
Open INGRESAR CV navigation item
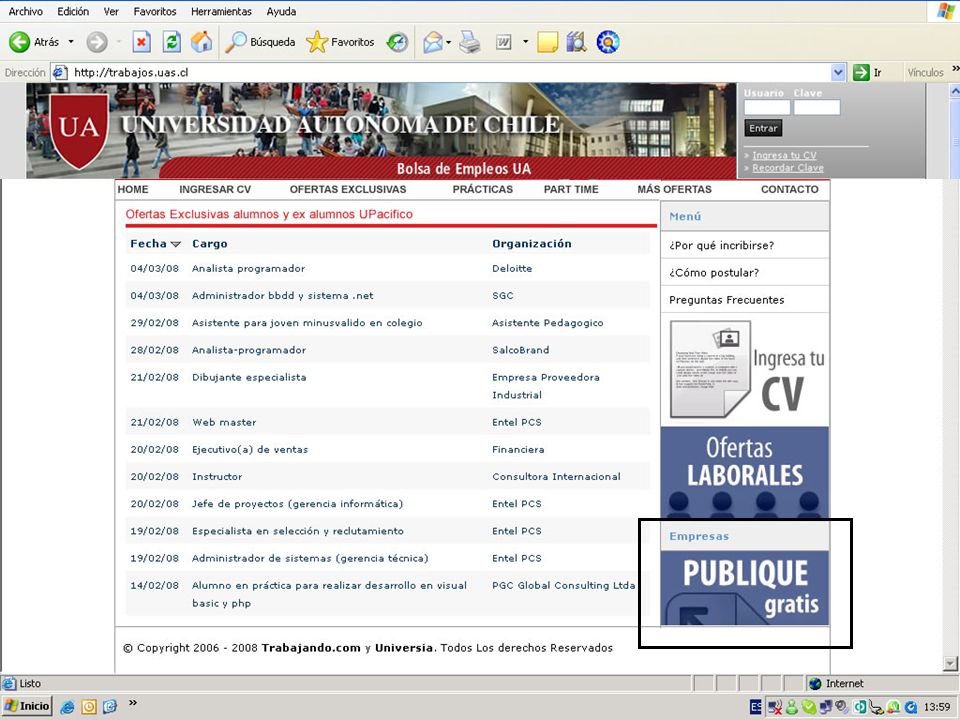215,189
